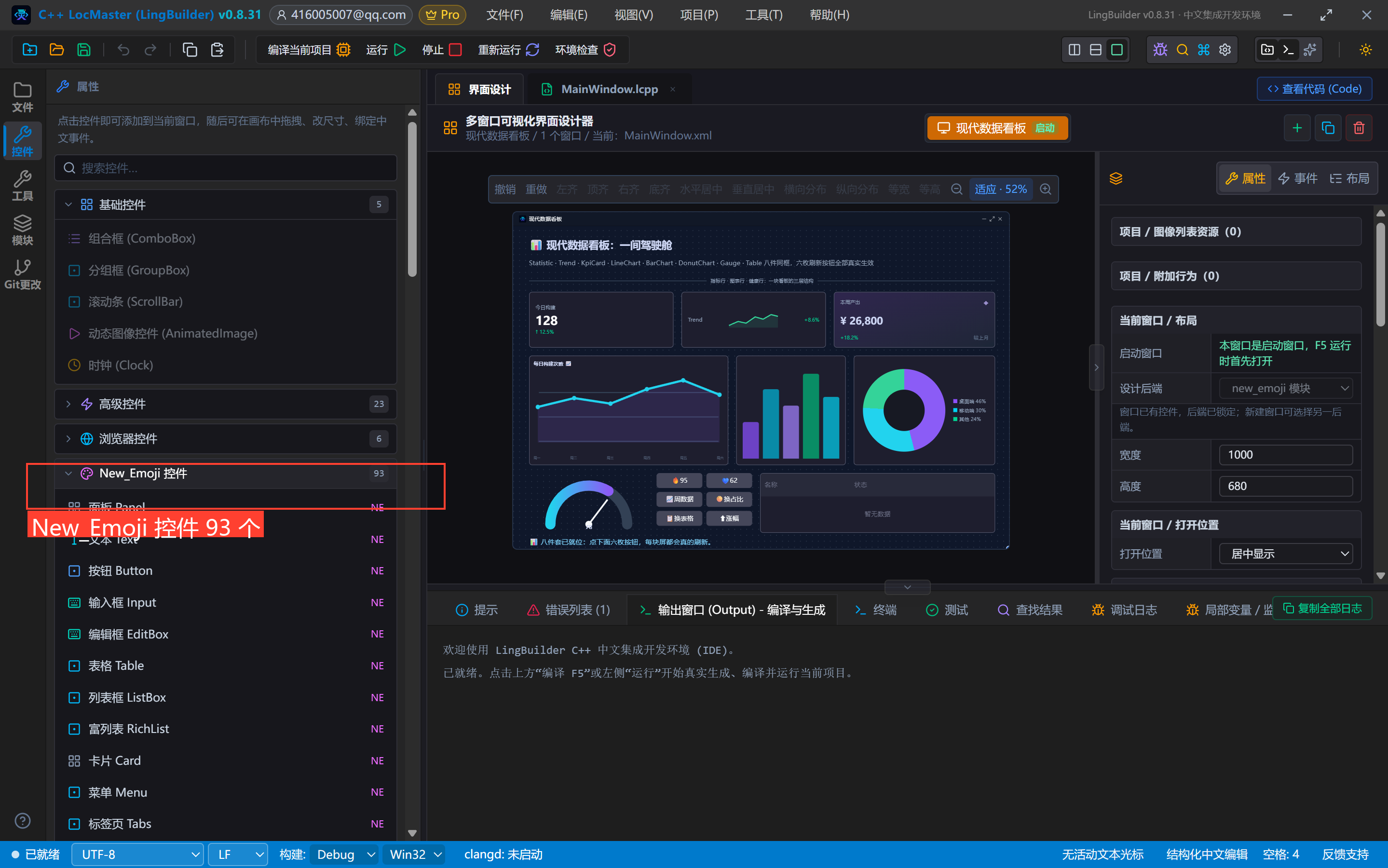
Task: Switch to 错误列表 (1) tab
Action: tap(568, 610)
